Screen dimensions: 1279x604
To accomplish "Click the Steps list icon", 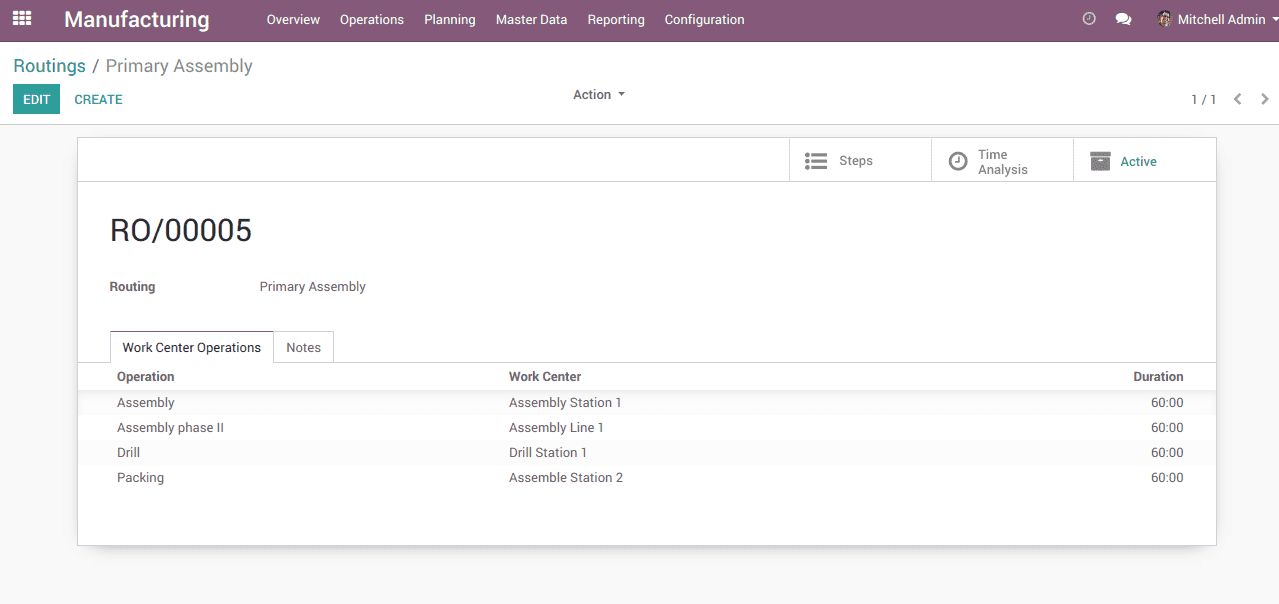I will [816, 161].
